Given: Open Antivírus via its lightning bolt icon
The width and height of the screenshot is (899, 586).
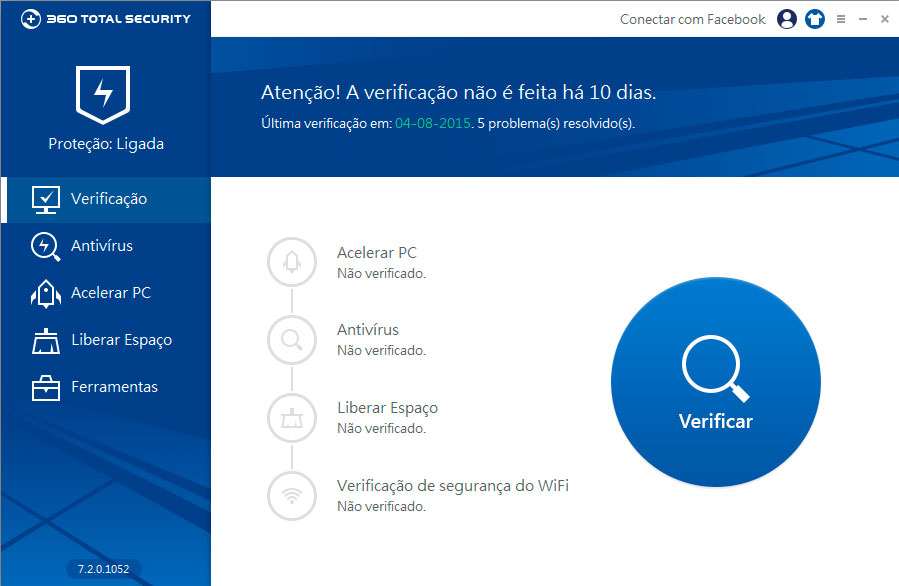Looking at the screenshot, I should 44,246.
